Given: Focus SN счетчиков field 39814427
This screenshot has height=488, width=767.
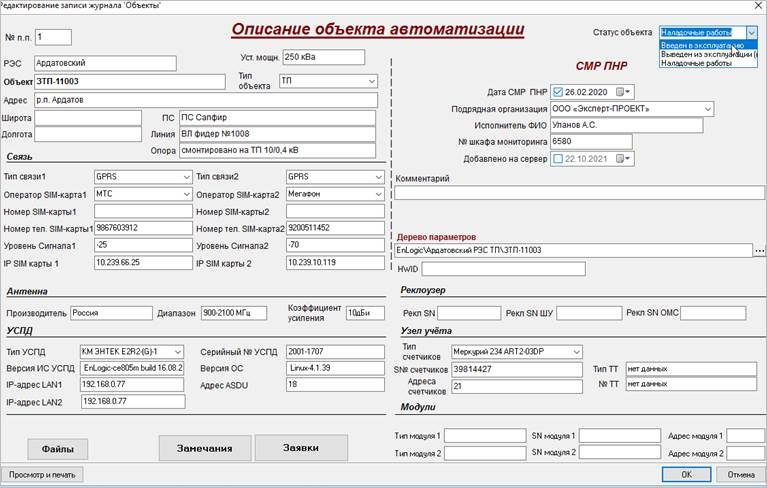Looking at the screenshot, I should tap(517, 369).
